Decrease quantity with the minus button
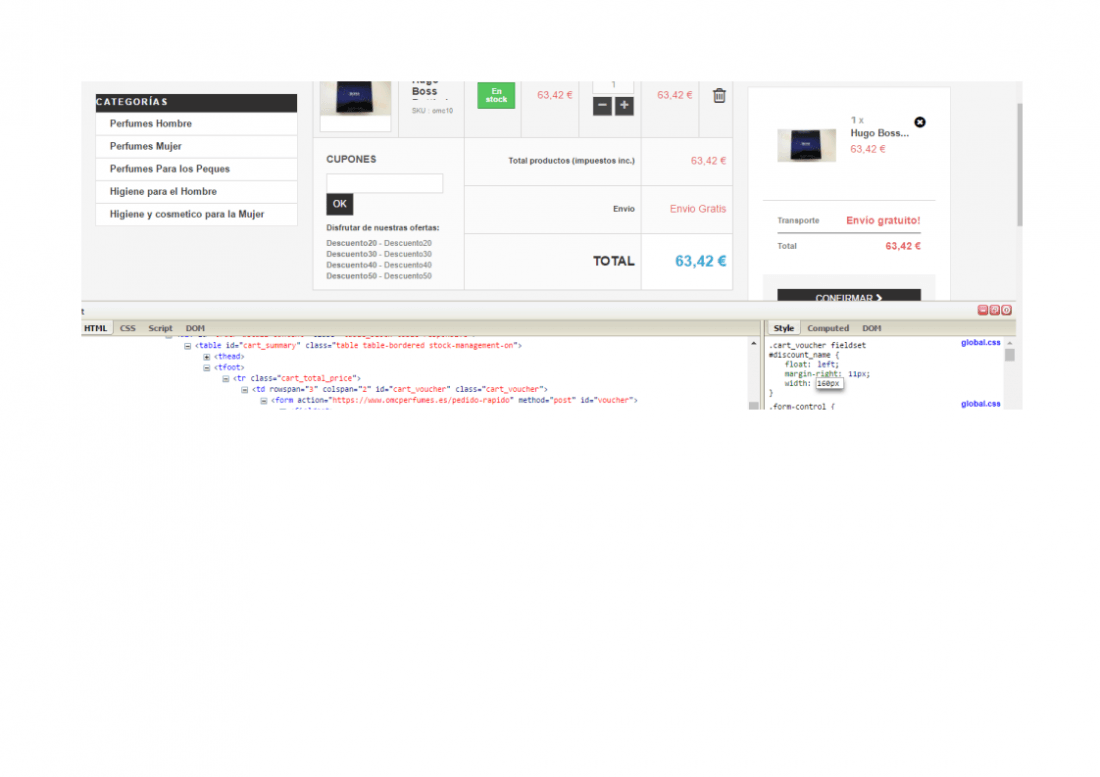The height and width of the screenshot is (777, 1100). (x=602, y=106)
